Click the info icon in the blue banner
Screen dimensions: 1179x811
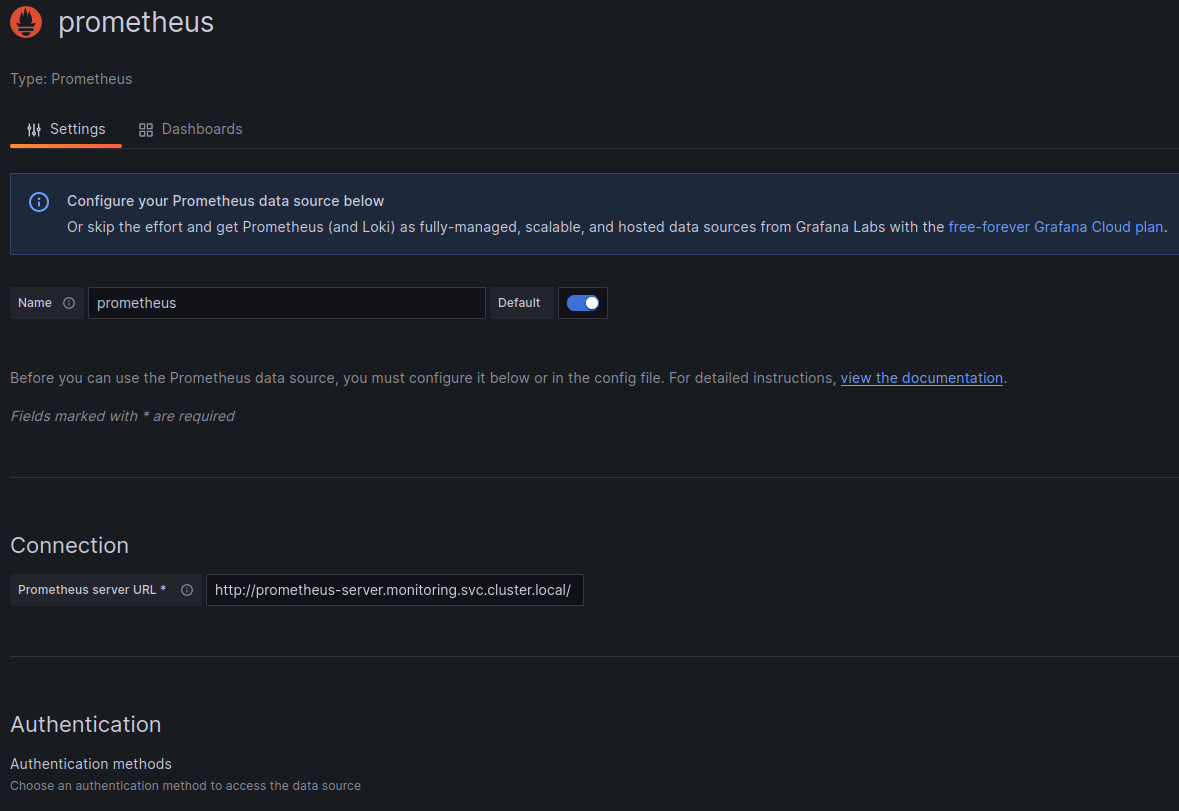click(39, 201)
